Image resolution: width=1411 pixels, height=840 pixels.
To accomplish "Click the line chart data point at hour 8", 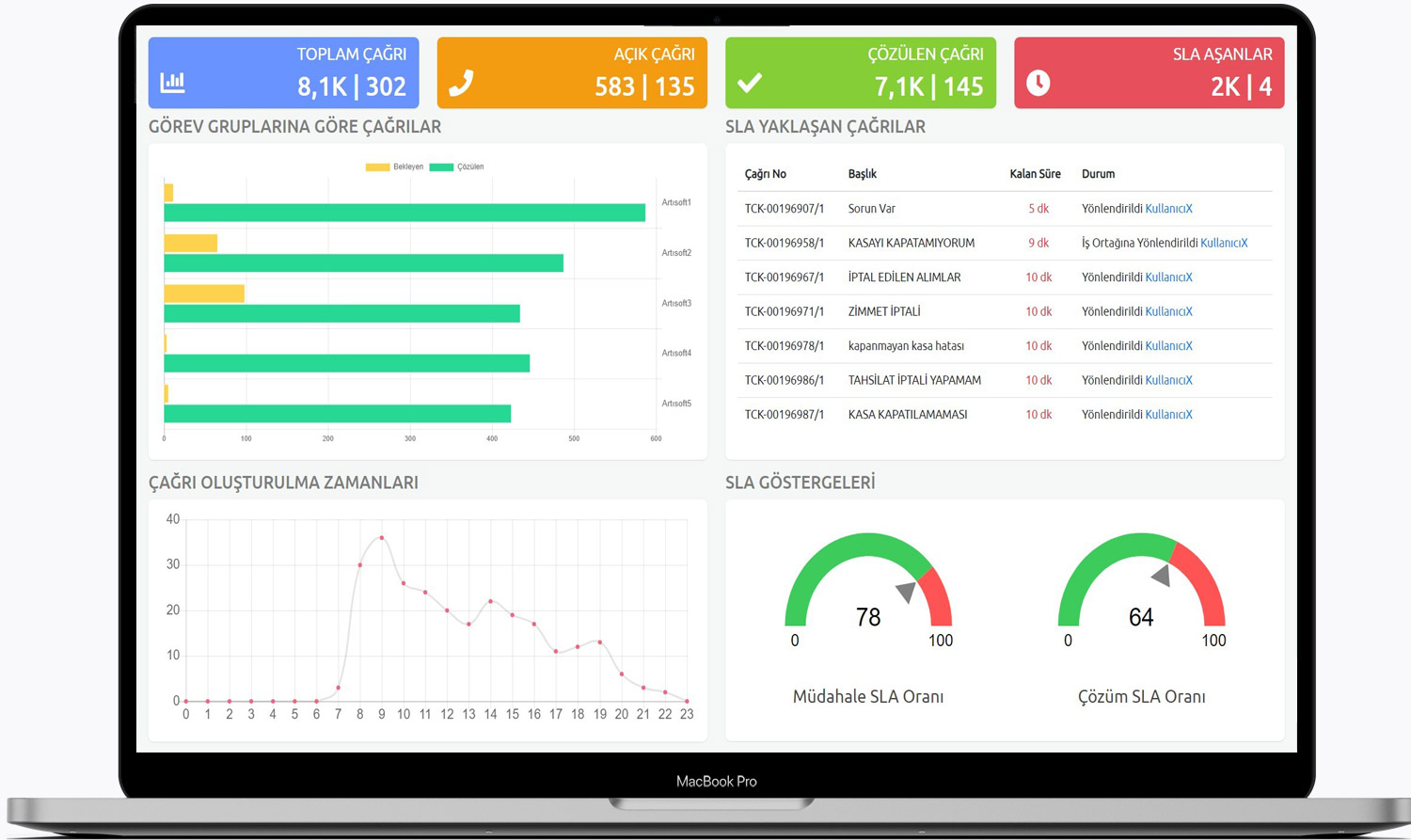I will point(360,564).
